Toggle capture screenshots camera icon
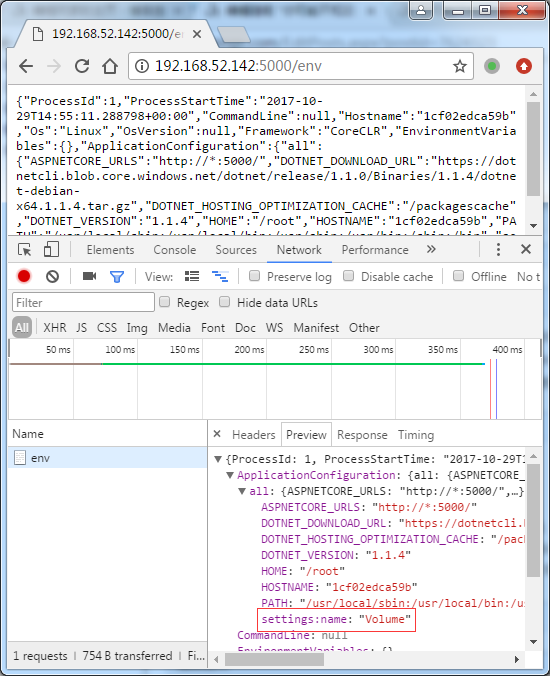 click(x=89, y=276)
